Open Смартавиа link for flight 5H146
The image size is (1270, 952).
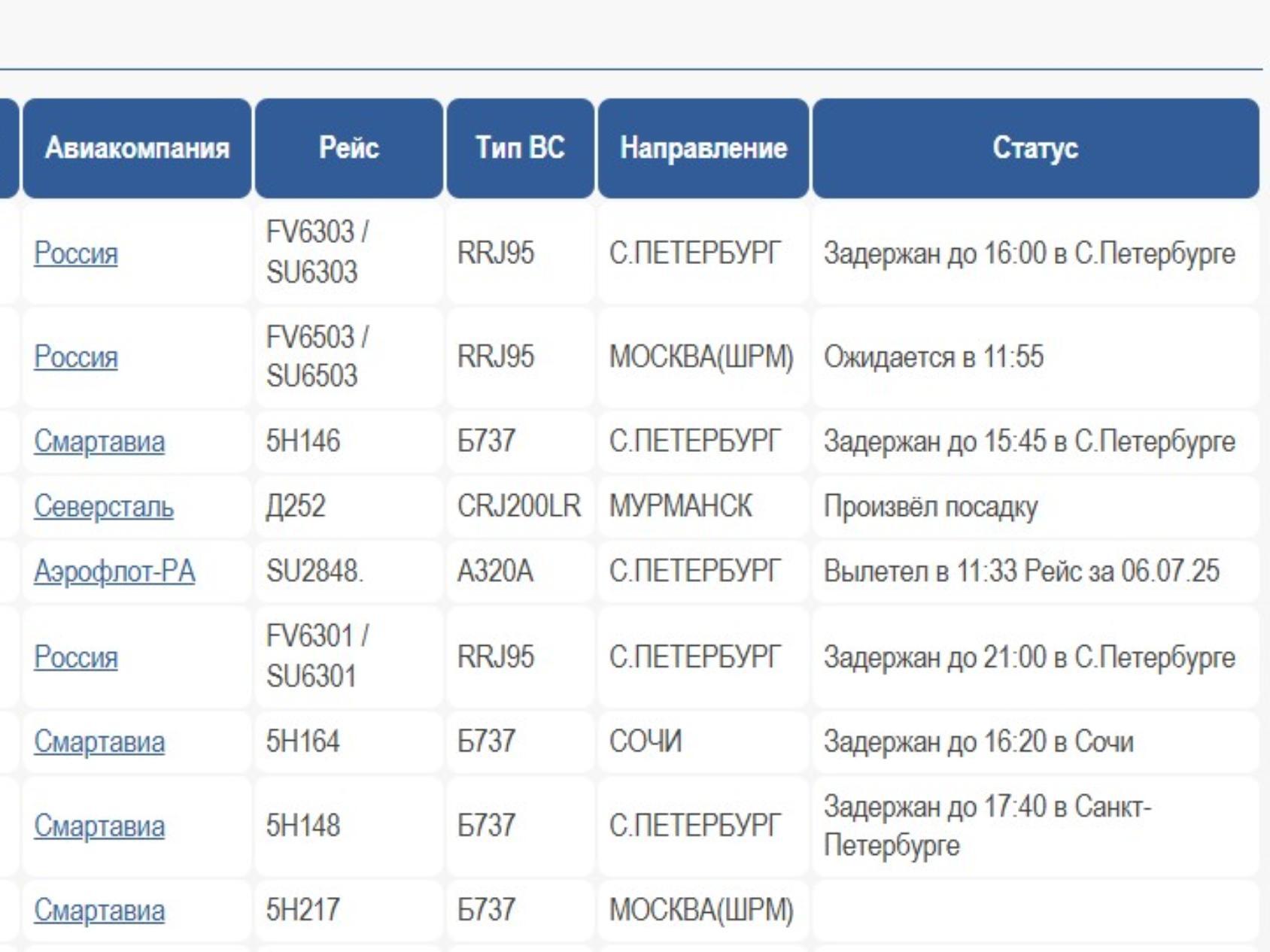pyautogui.click(x=99, y=441)
